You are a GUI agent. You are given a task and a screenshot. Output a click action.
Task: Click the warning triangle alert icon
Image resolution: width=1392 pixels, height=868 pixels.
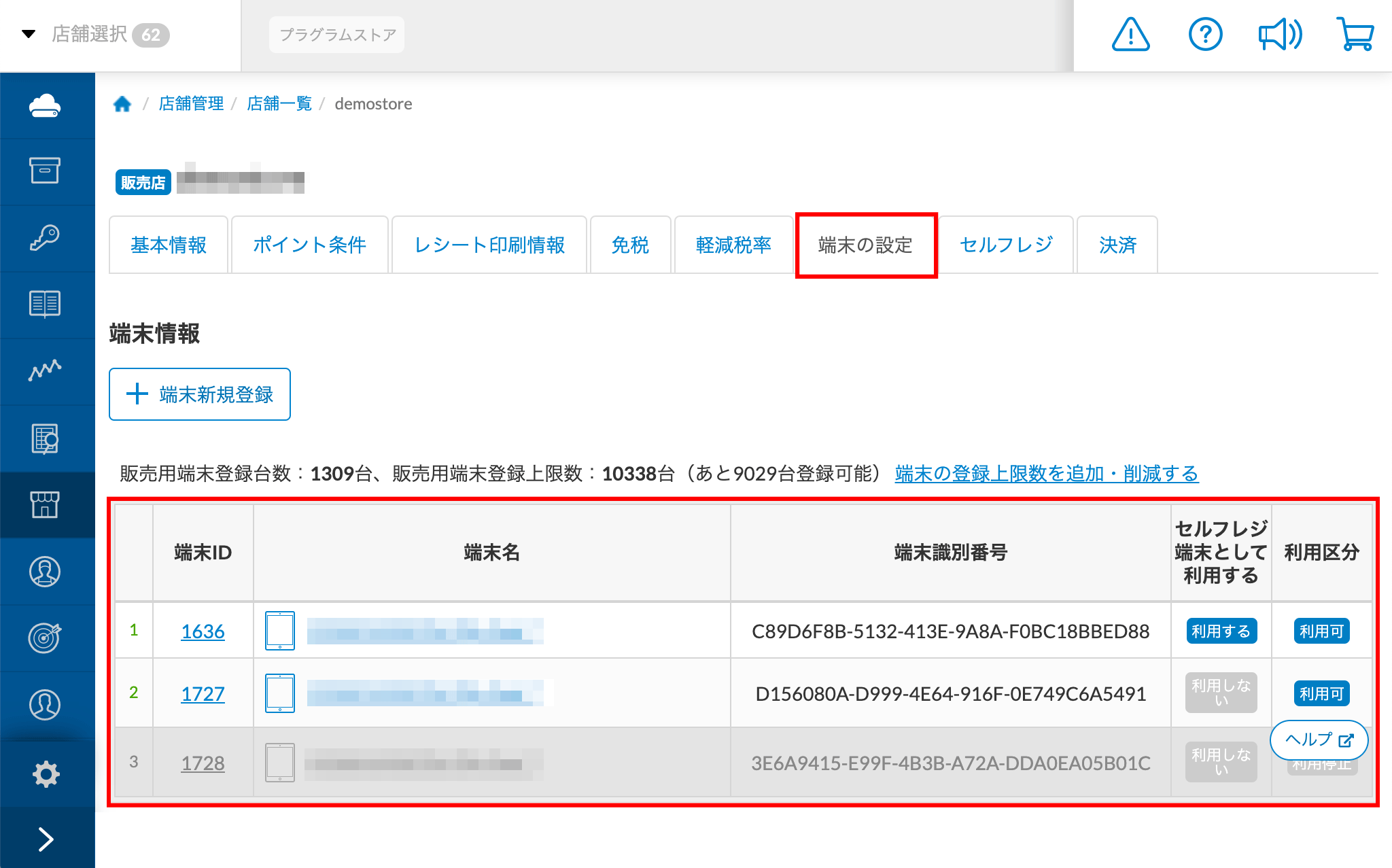coord(1130,35)
